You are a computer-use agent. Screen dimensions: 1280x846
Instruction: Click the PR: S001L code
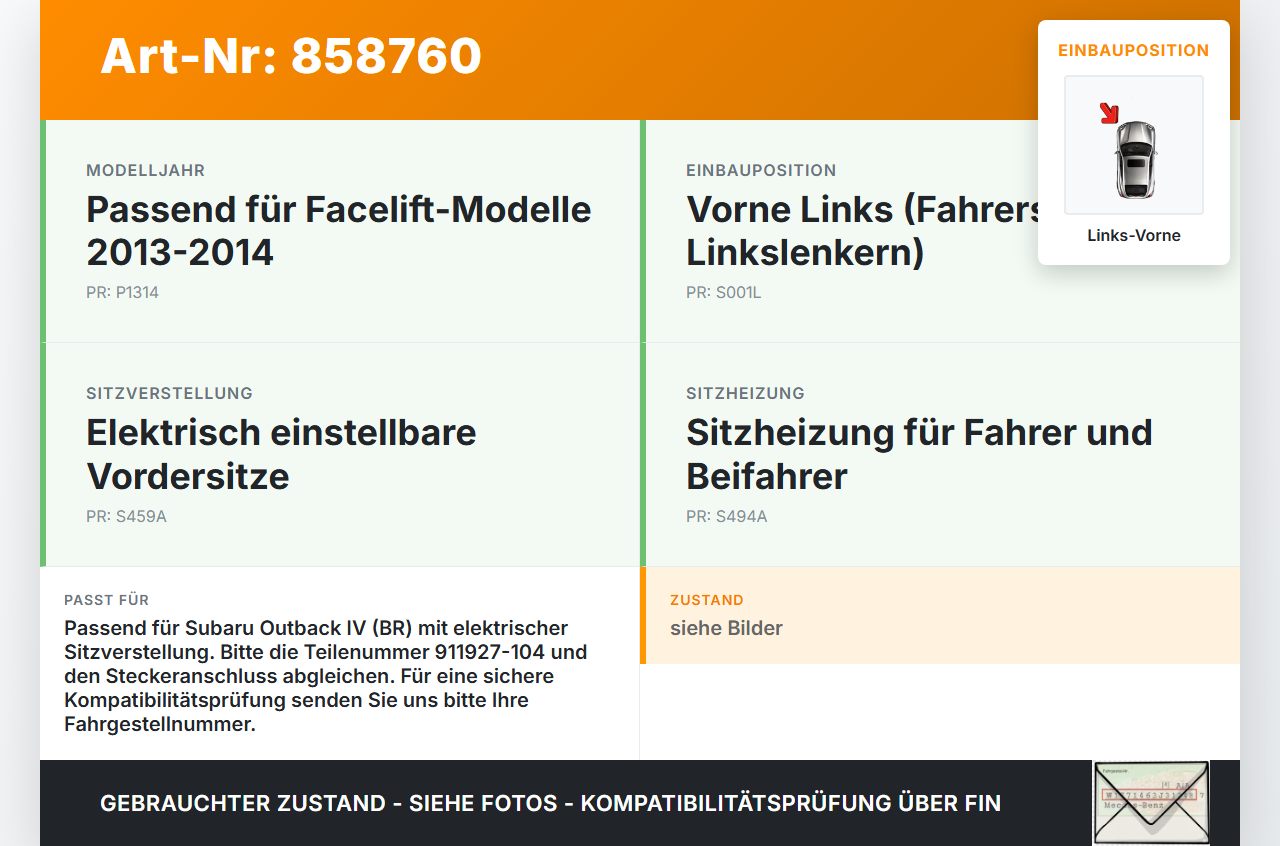724,293
